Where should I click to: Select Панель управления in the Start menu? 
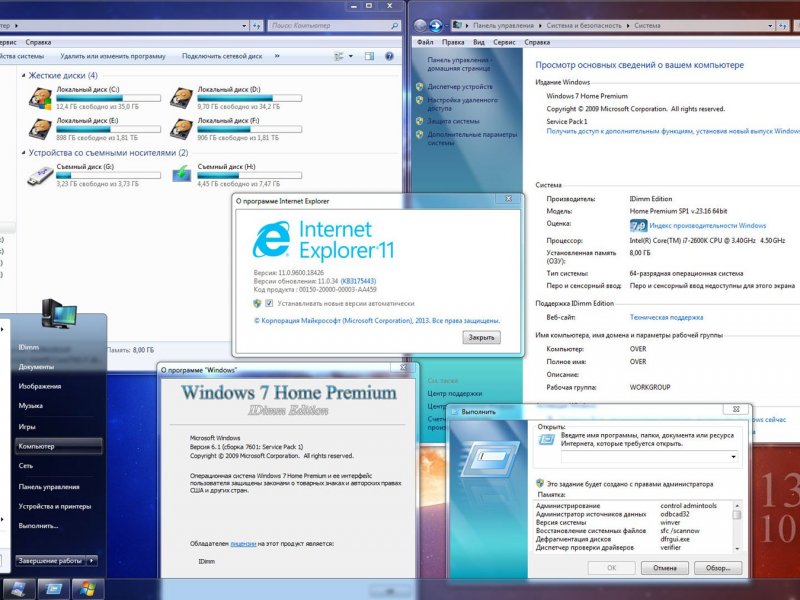pos(49,487)
